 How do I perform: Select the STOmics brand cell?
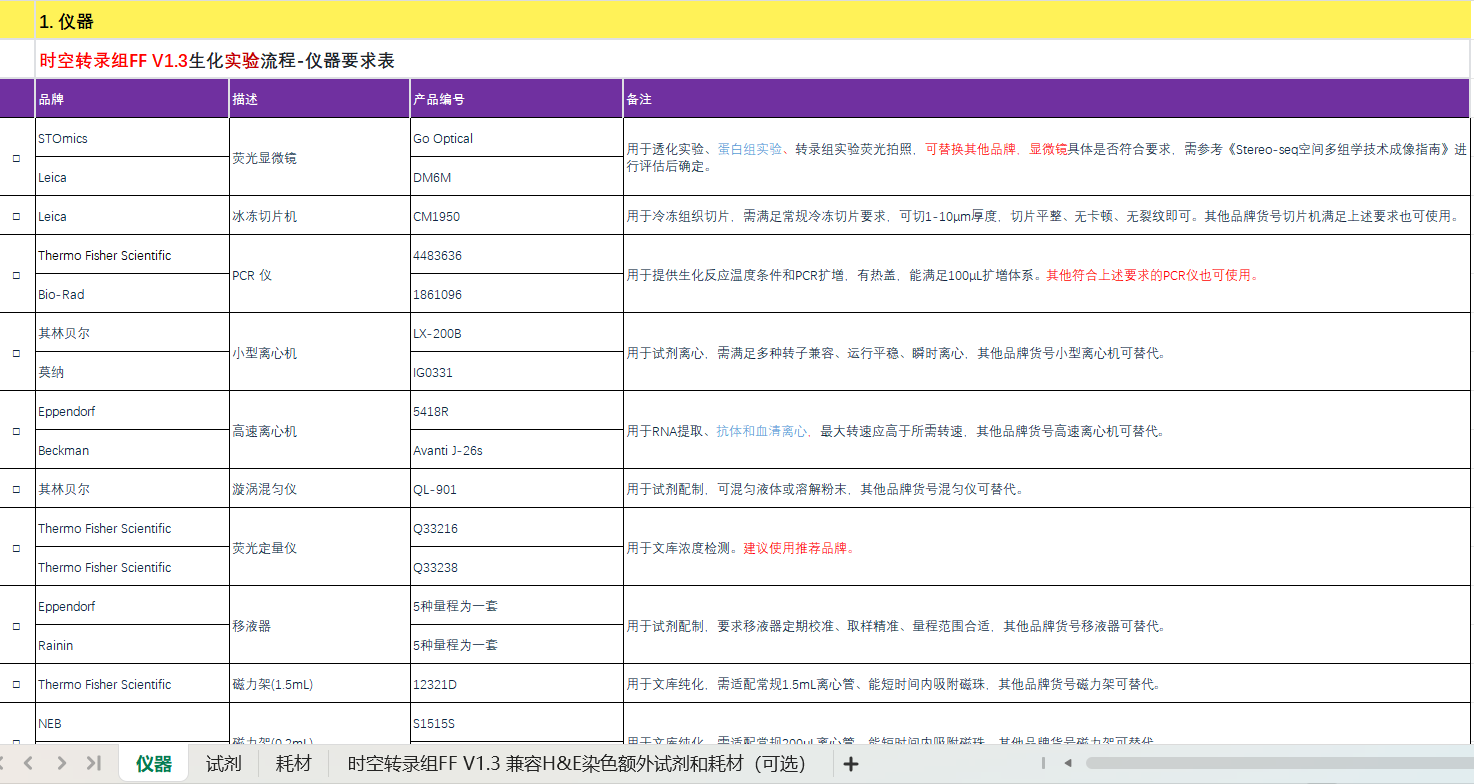pyautogui.click(x=132, y=138)
